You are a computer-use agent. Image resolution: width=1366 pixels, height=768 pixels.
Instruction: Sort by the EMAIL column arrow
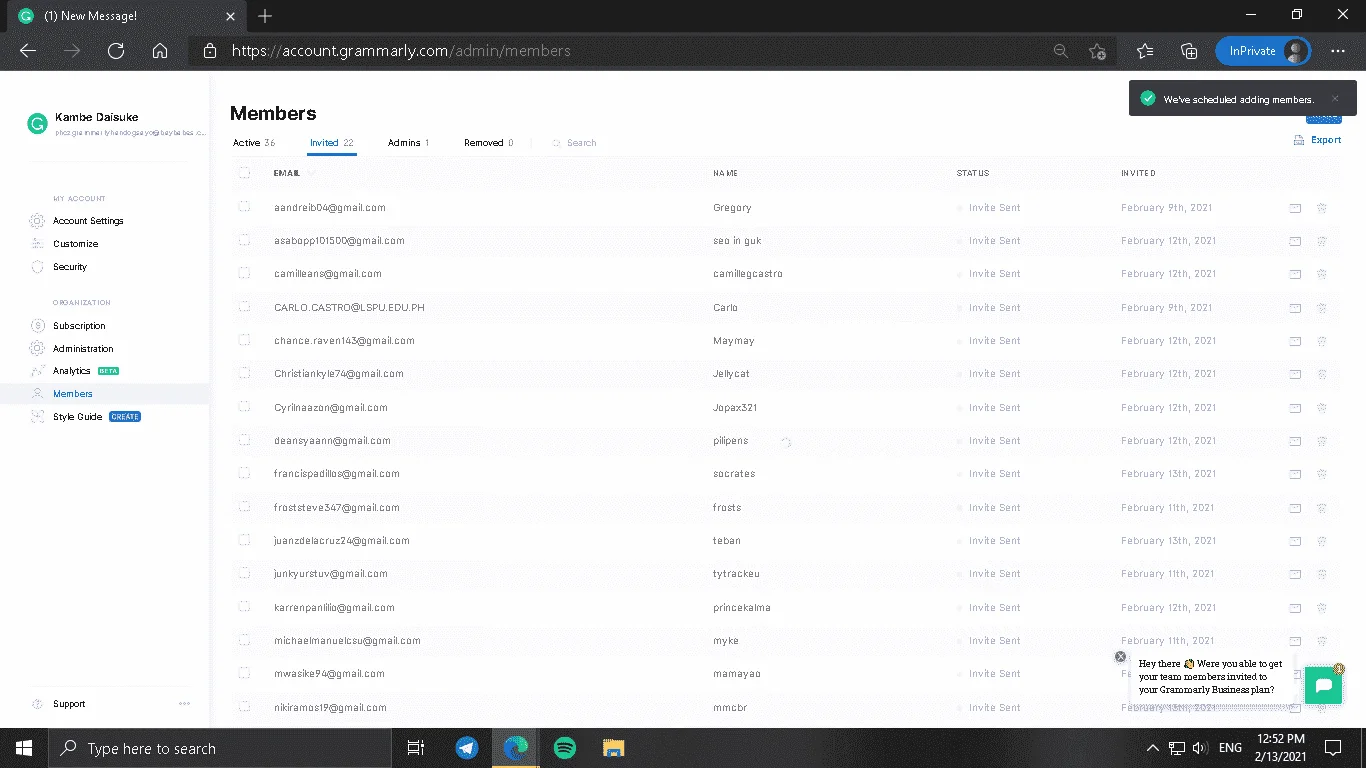coord(311,173)
